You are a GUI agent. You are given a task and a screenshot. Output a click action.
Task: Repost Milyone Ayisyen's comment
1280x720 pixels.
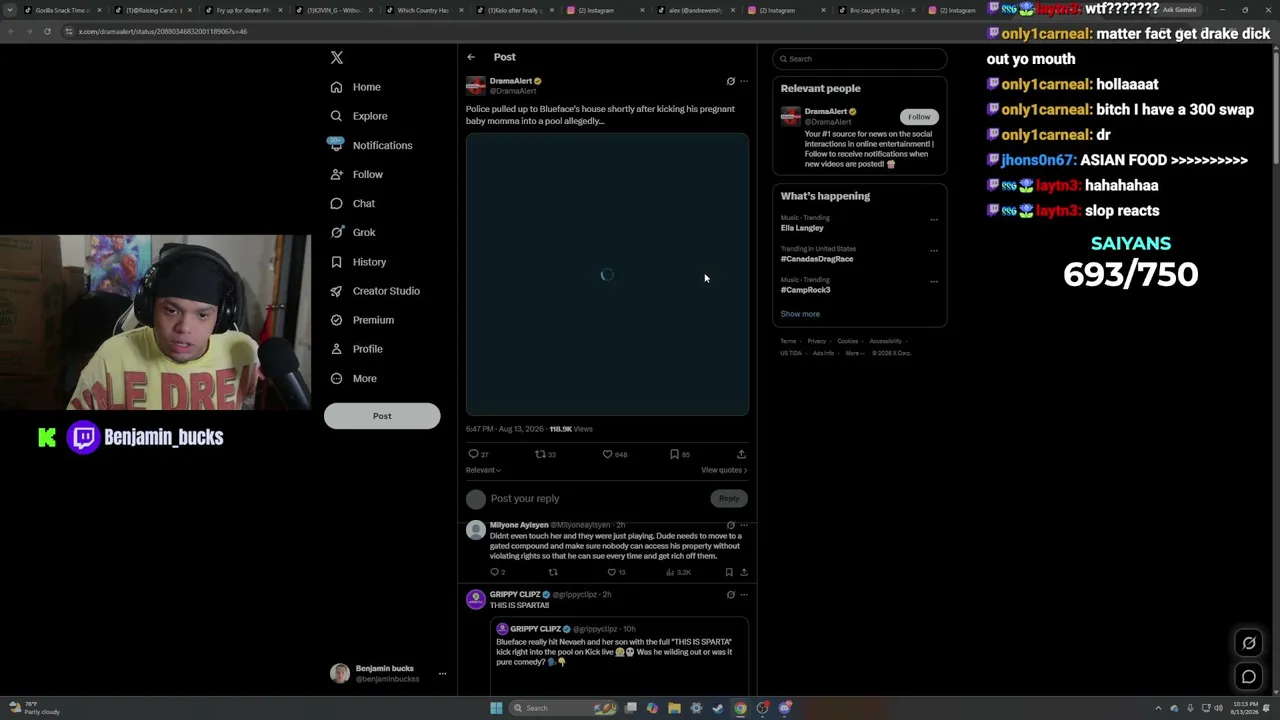click(553, 572)
